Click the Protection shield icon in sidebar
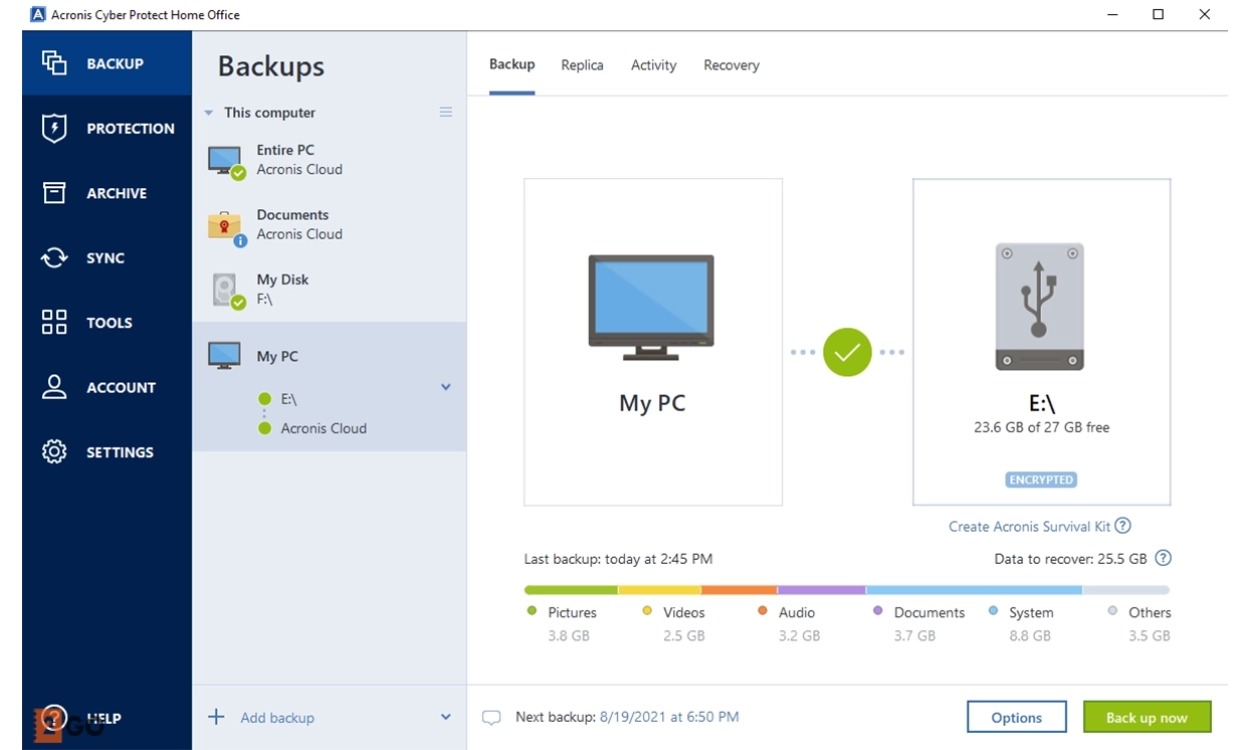 coord(54,128)
